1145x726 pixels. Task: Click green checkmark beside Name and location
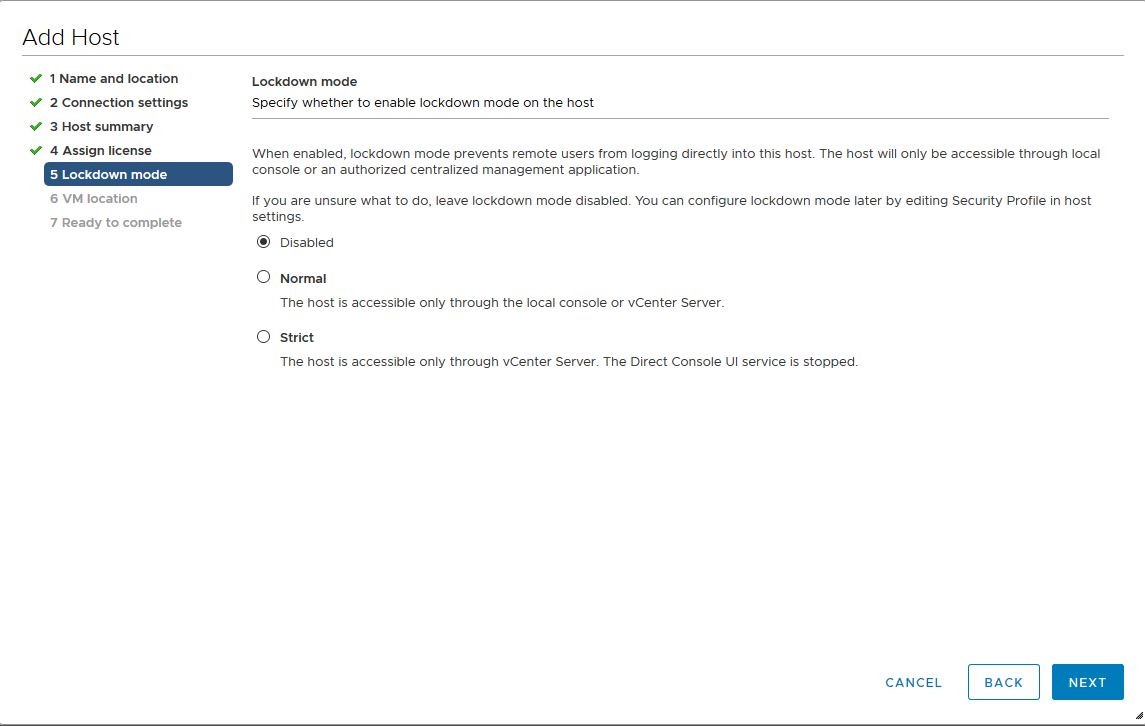(36, 78)
